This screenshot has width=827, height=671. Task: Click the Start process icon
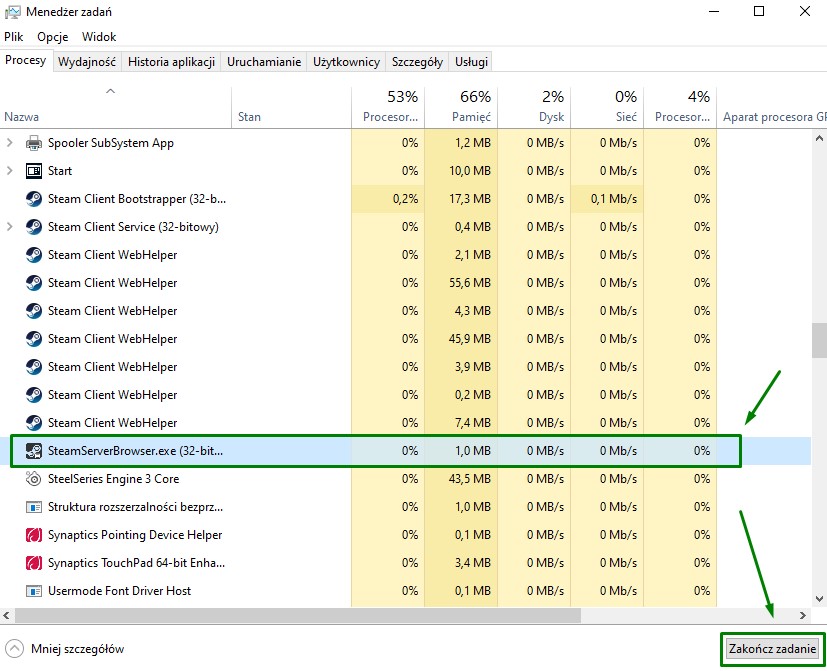point(34,171)
